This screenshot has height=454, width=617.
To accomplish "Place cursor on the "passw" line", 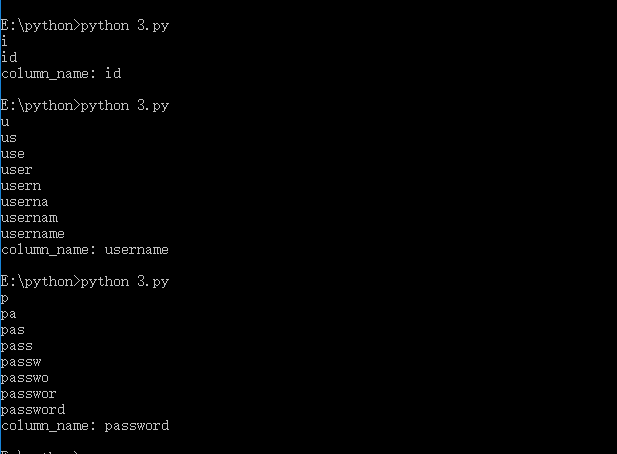I will 21,361.
